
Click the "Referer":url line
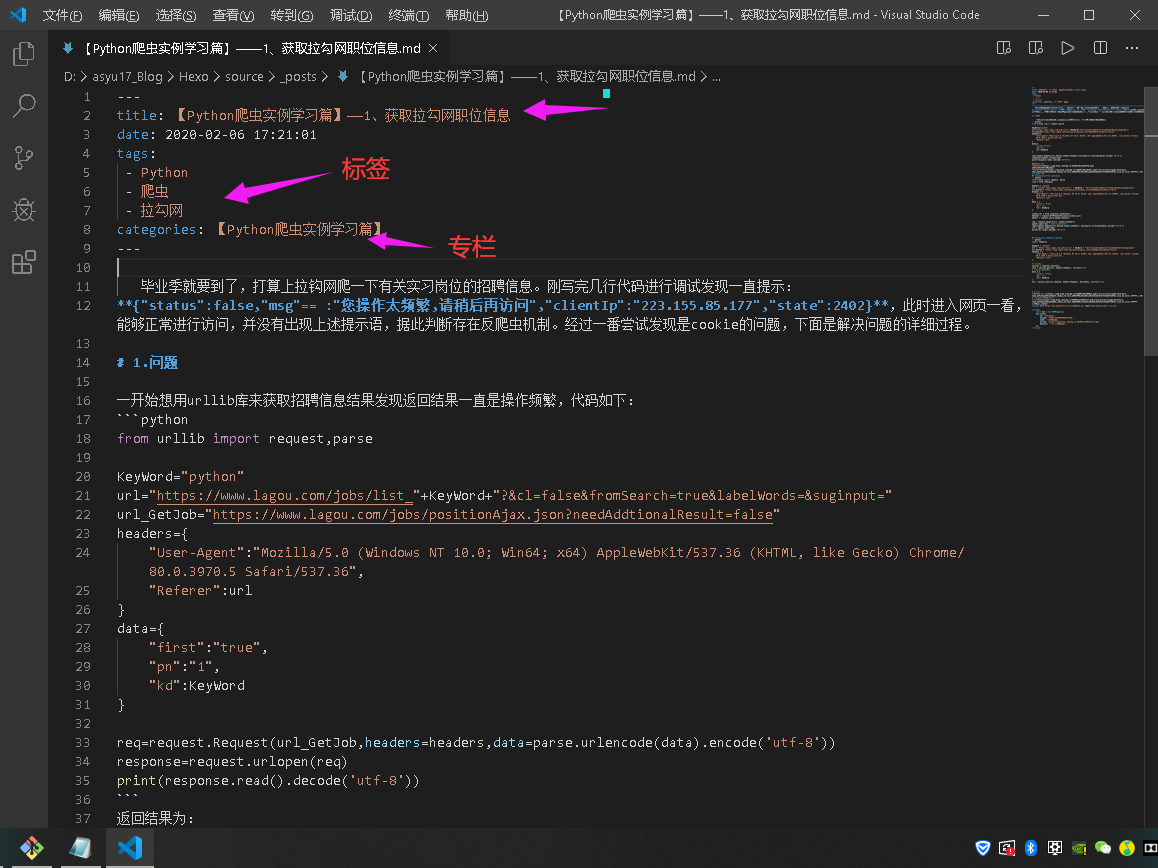click(x=200, y=591)
